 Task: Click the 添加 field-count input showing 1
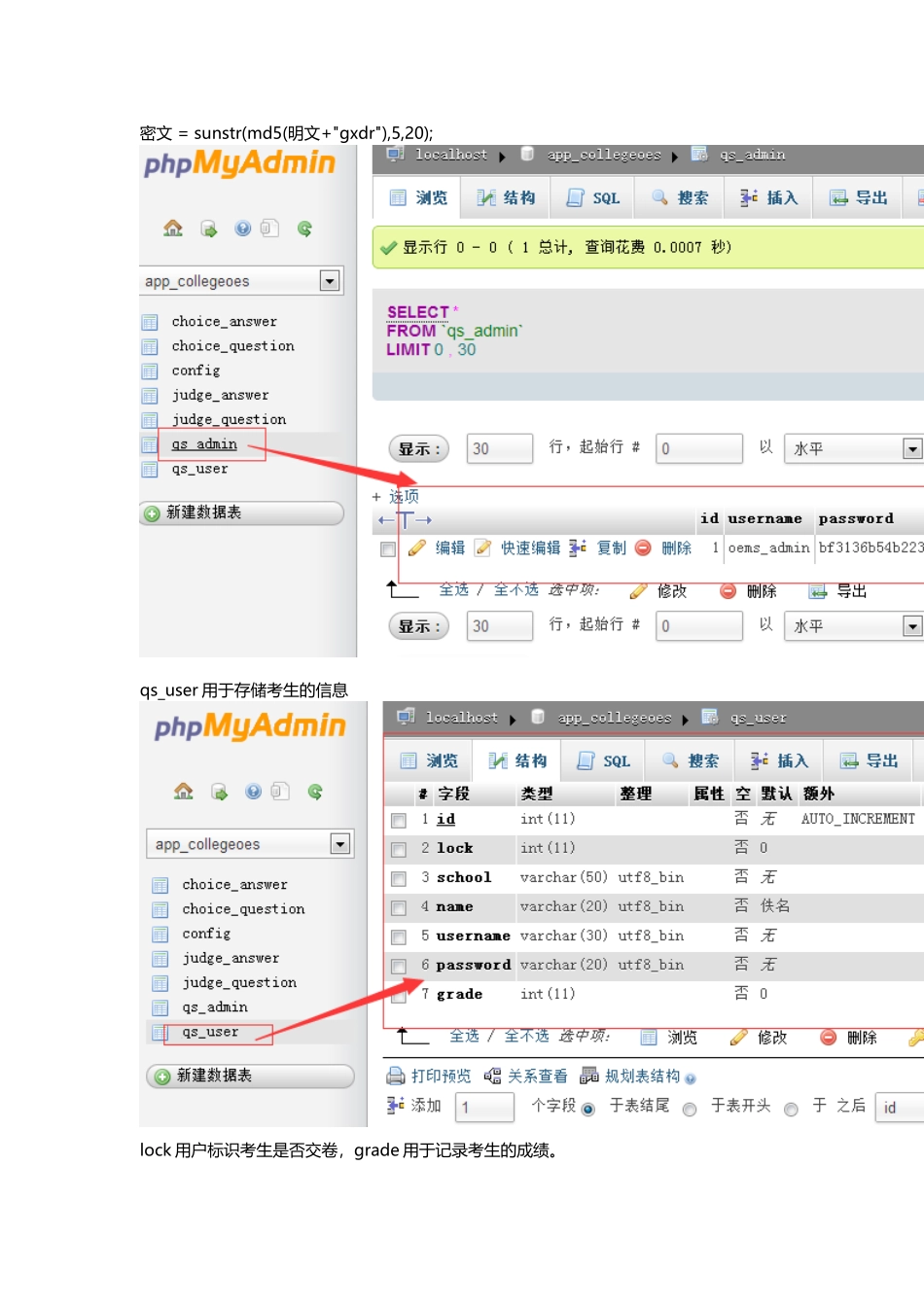tap(484, 1108)
